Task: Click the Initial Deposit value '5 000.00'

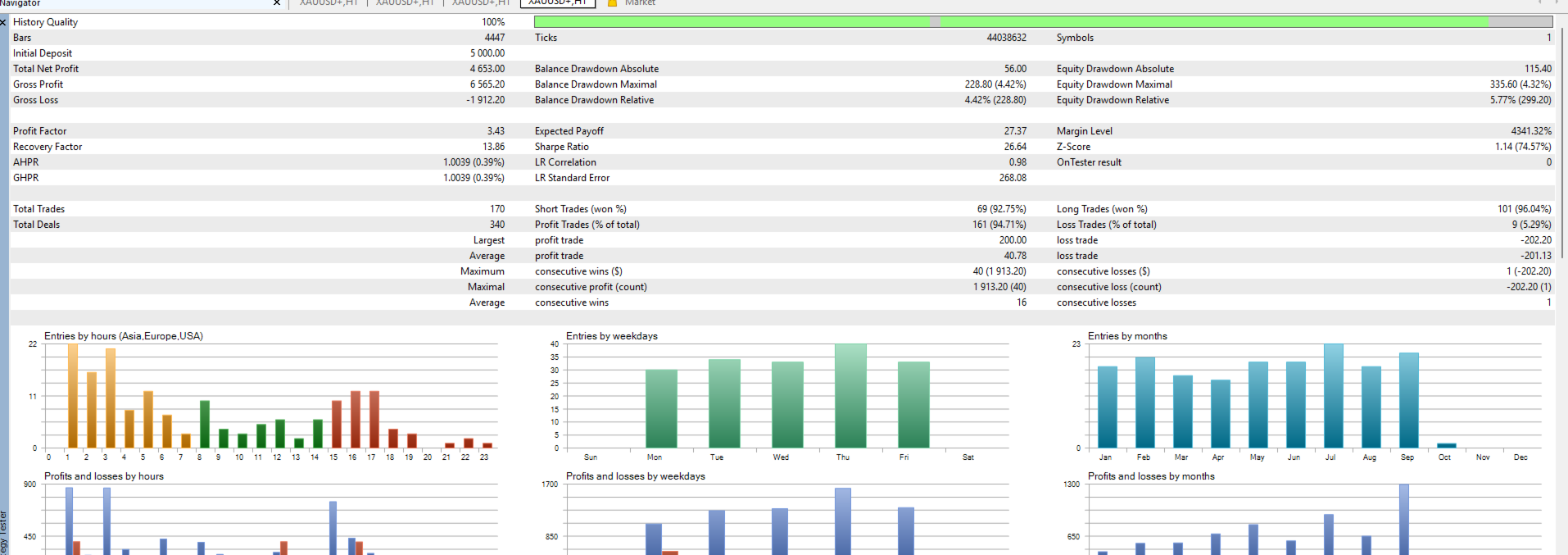Action: [487, 53]
